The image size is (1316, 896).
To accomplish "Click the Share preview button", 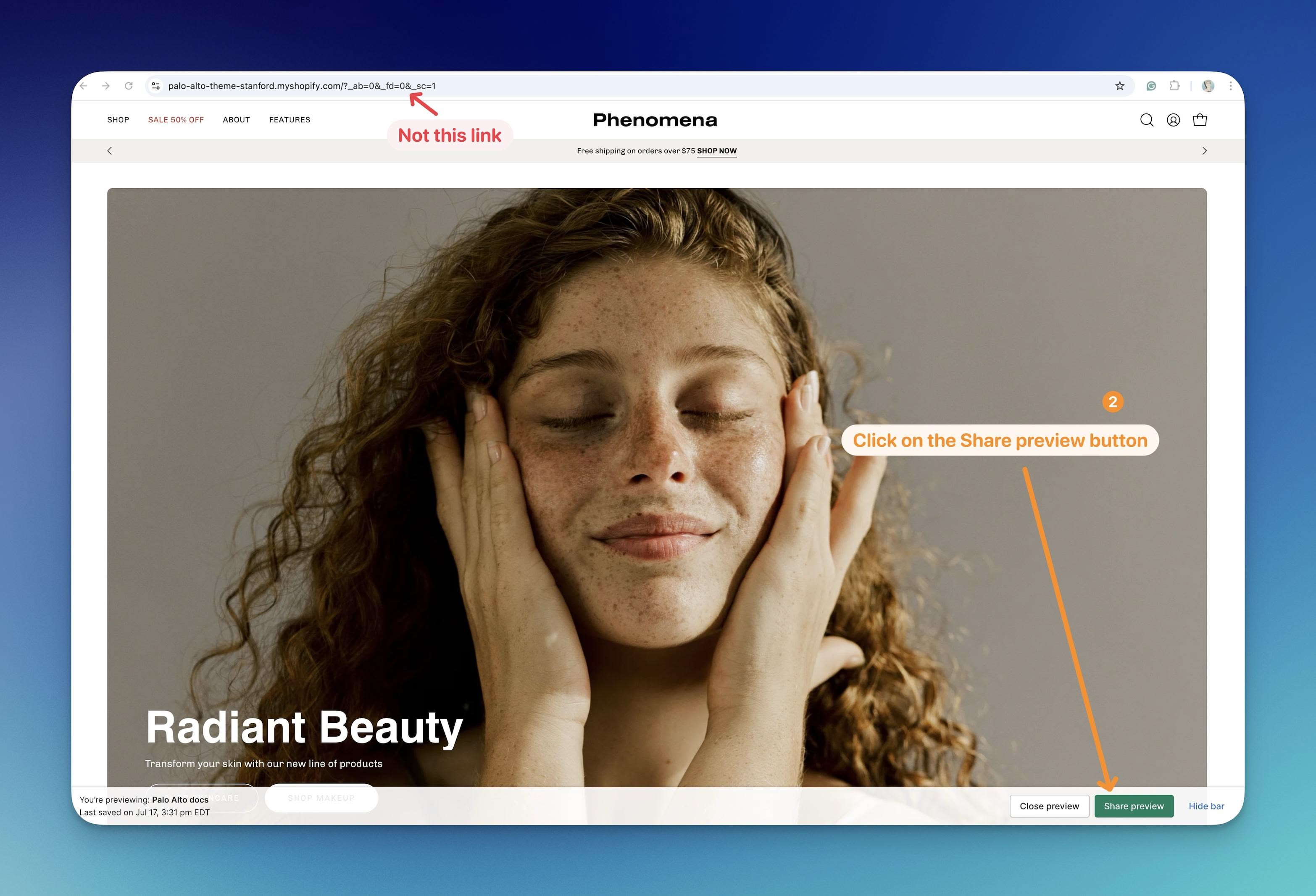I will (x=1134, y=806).
